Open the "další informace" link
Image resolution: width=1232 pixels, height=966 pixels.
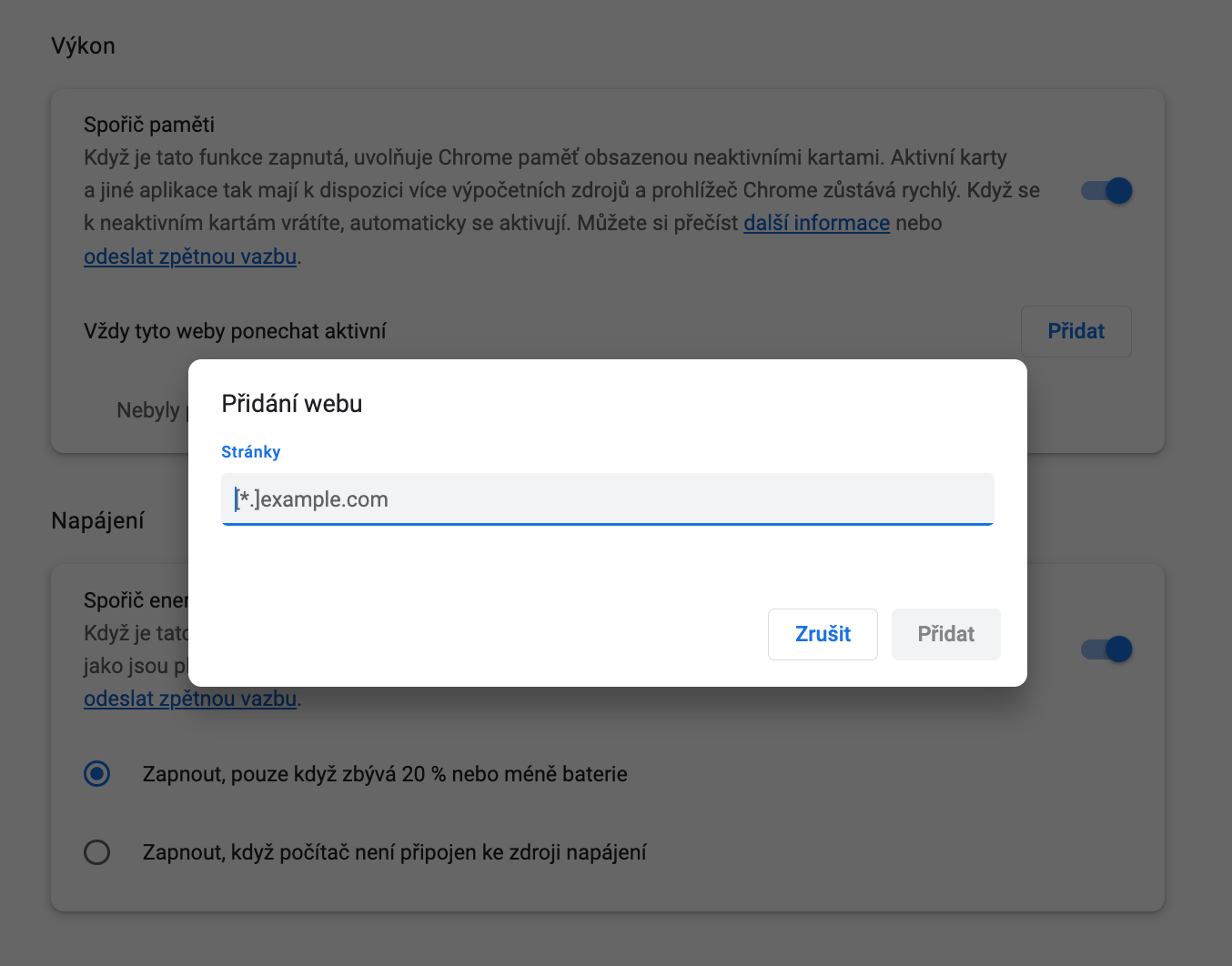816,224
